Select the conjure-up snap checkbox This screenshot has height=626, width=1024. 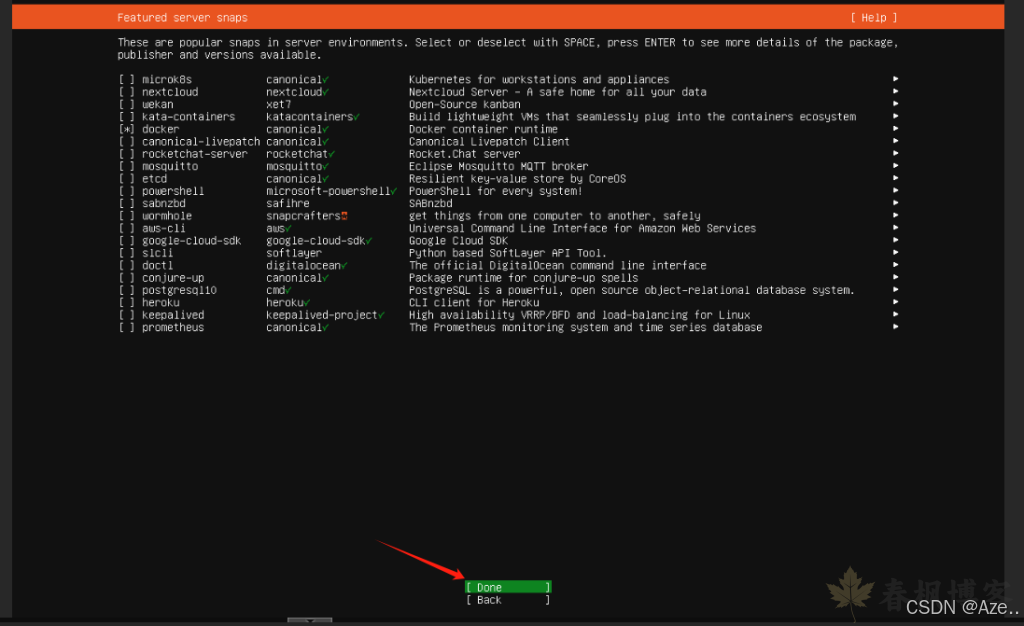127,278
